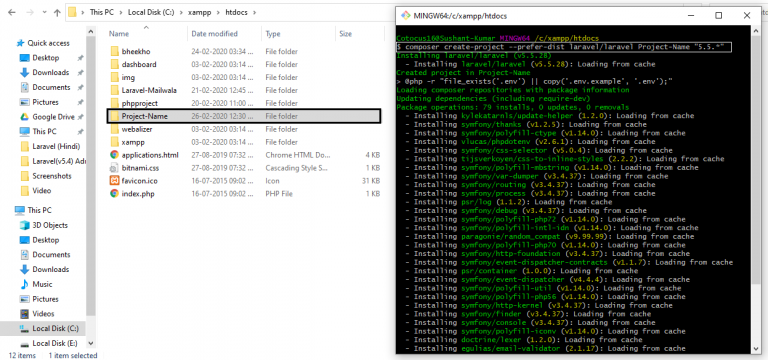The image size is (768, 360).
Task: Open Downloads under Quick access
Action: 50,72
